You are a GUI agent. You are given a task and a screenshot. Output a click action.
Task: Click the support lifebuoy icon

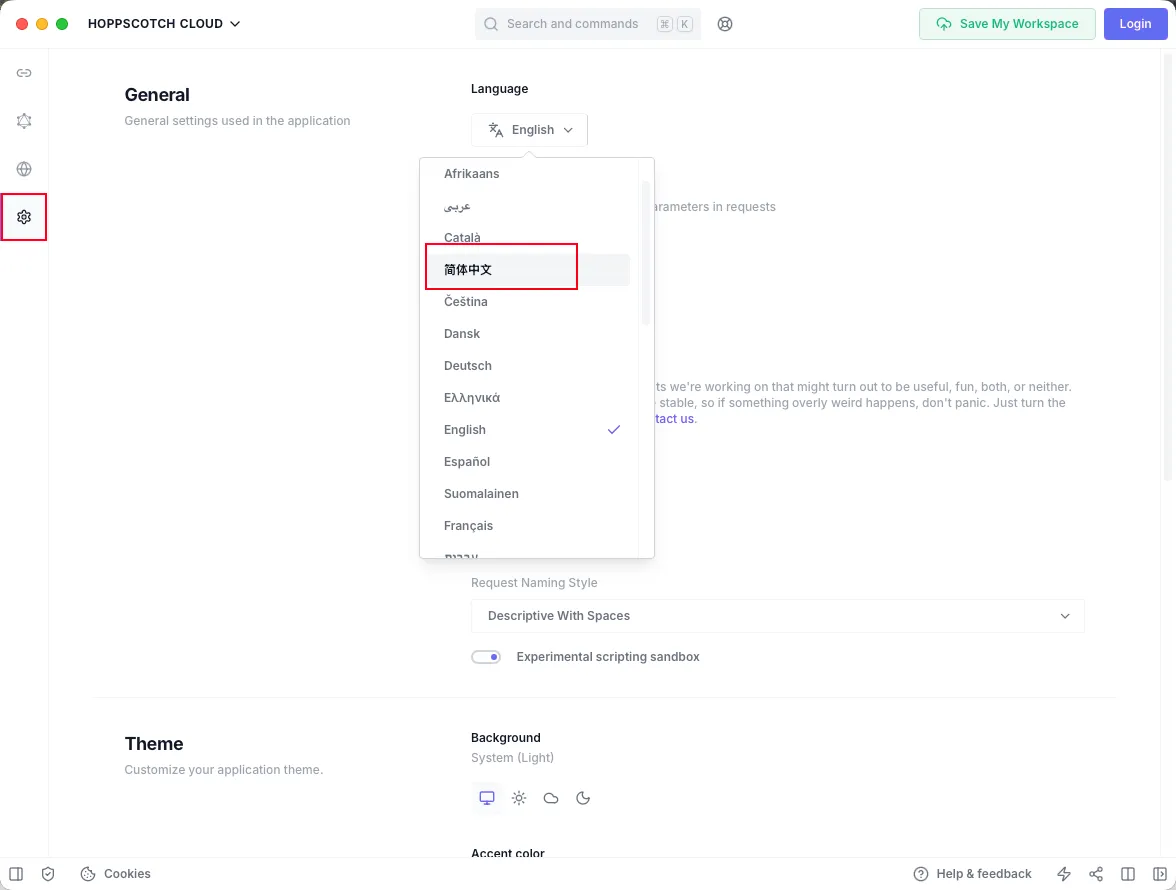point(725,24)
